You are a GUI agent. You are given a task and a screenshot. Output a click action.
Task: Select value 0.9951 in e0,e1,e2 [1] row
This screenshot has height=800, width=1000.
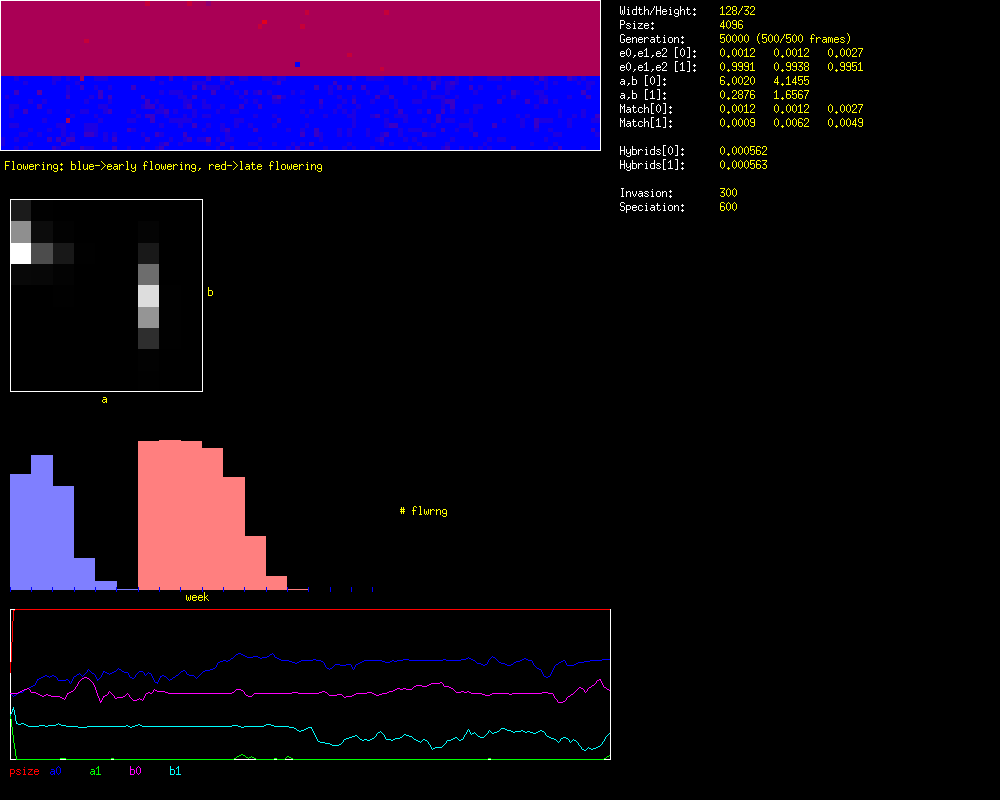(845, 68)
